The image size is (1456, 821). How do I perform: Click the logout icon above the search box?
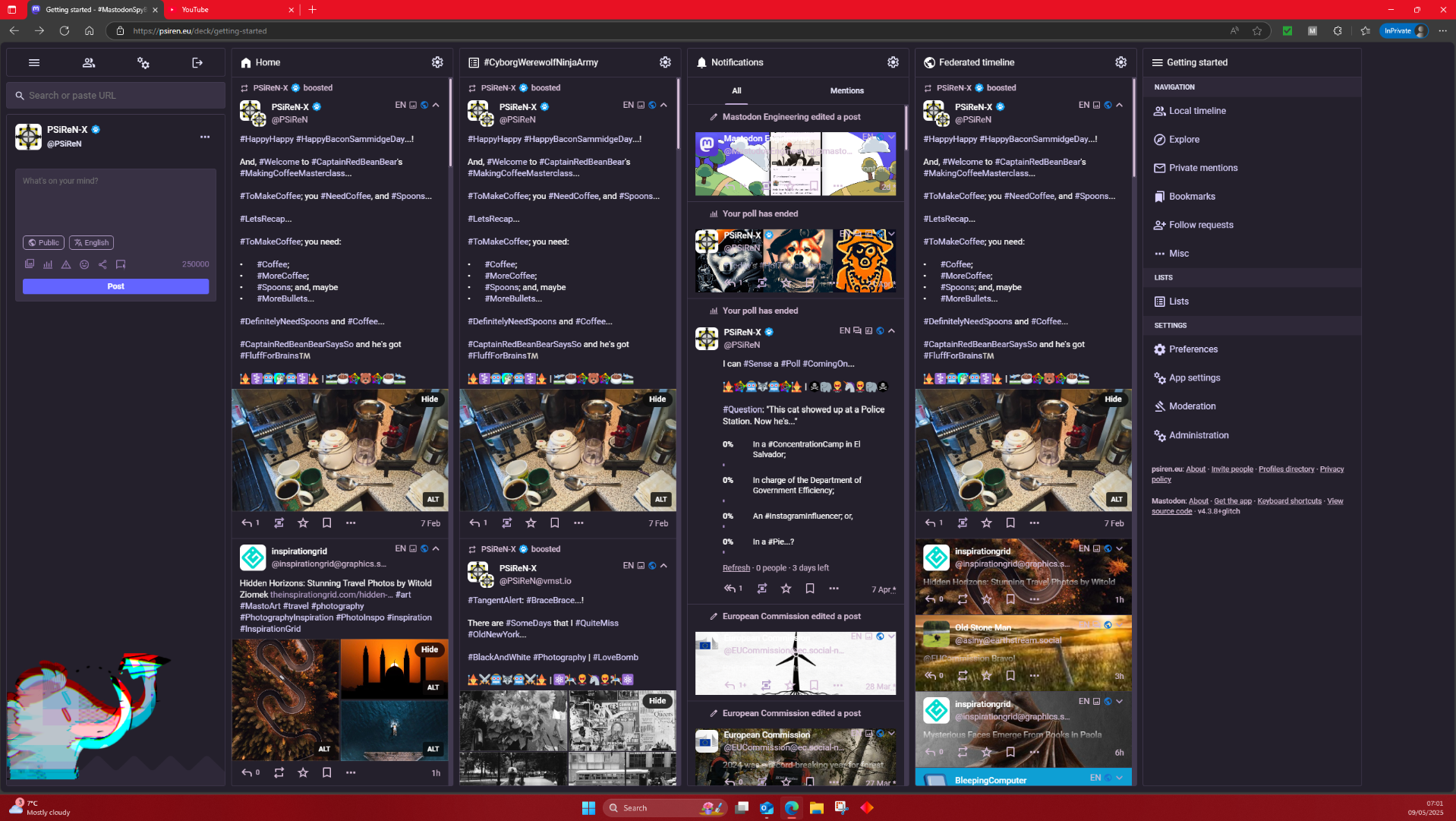pos(197,63)
